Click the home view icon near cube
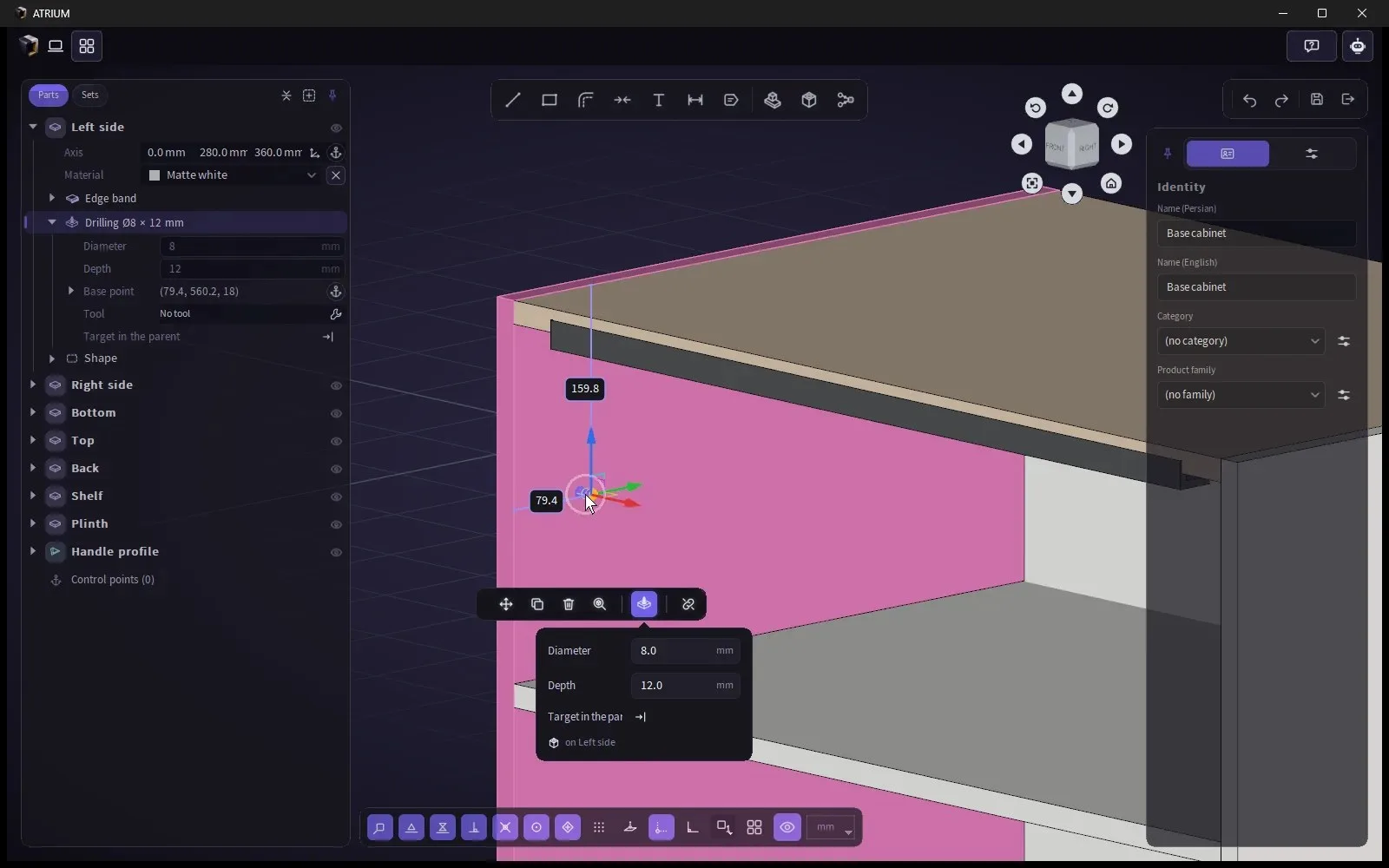The height and width of the screenshot is (868, 1389). click(1111, 183)
